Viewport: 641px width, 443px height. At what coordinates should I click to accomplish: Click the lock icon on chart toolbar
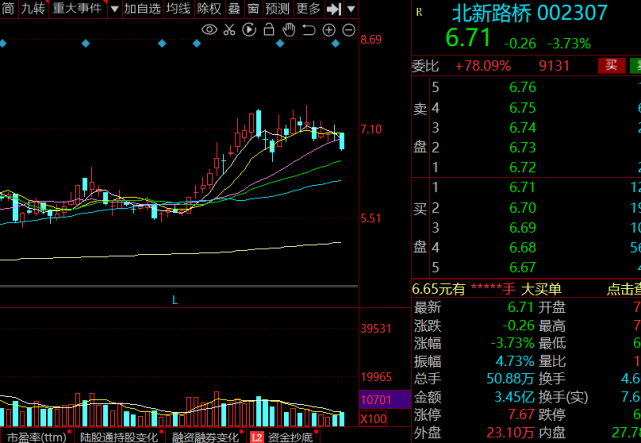pos(269,29)
